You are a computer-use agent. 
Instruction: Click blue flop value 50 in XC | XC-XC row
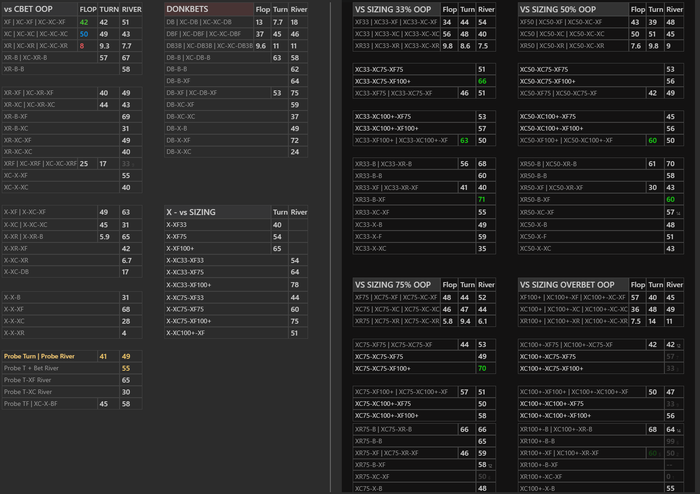point(83,34)
